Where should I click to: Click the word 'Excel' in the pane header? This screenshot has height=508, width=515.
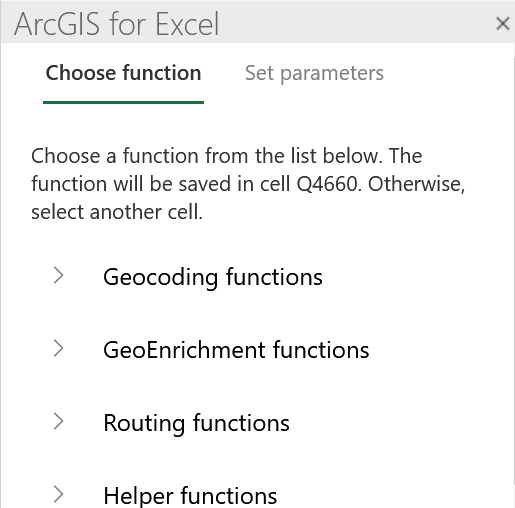tap(187, 24)
